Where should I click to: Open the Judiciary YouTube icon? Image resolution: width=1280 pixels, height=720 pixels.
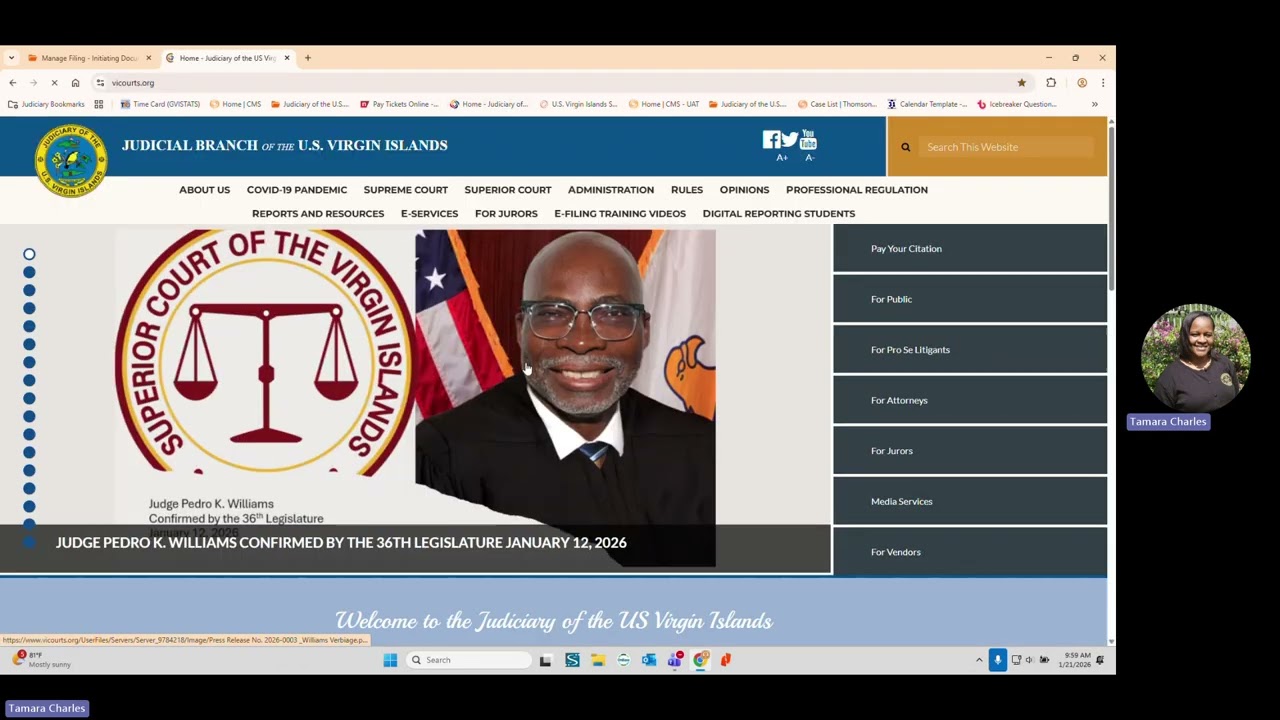click(x=808, y=139)
